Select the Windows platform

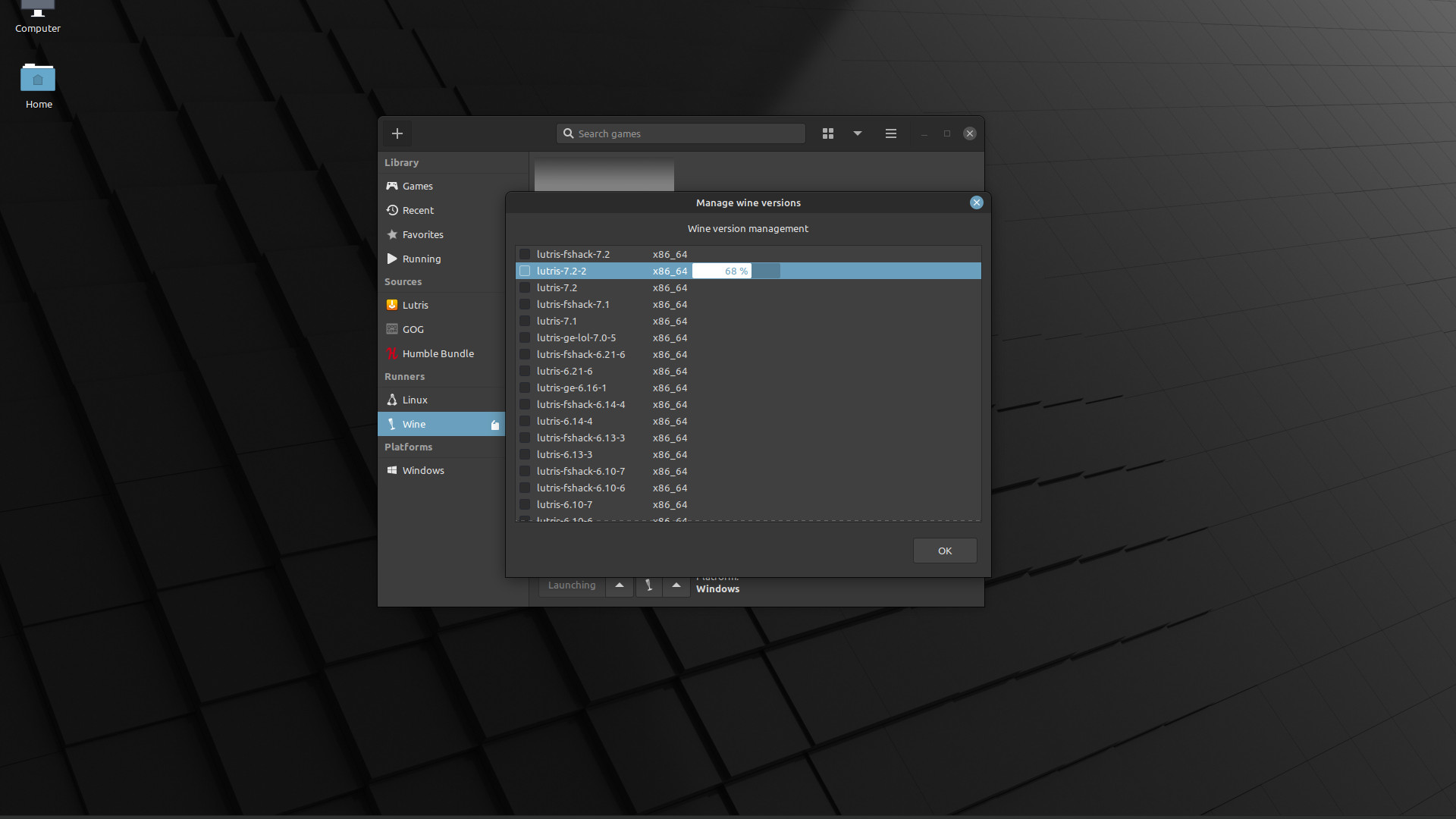[x=441, y=470]
